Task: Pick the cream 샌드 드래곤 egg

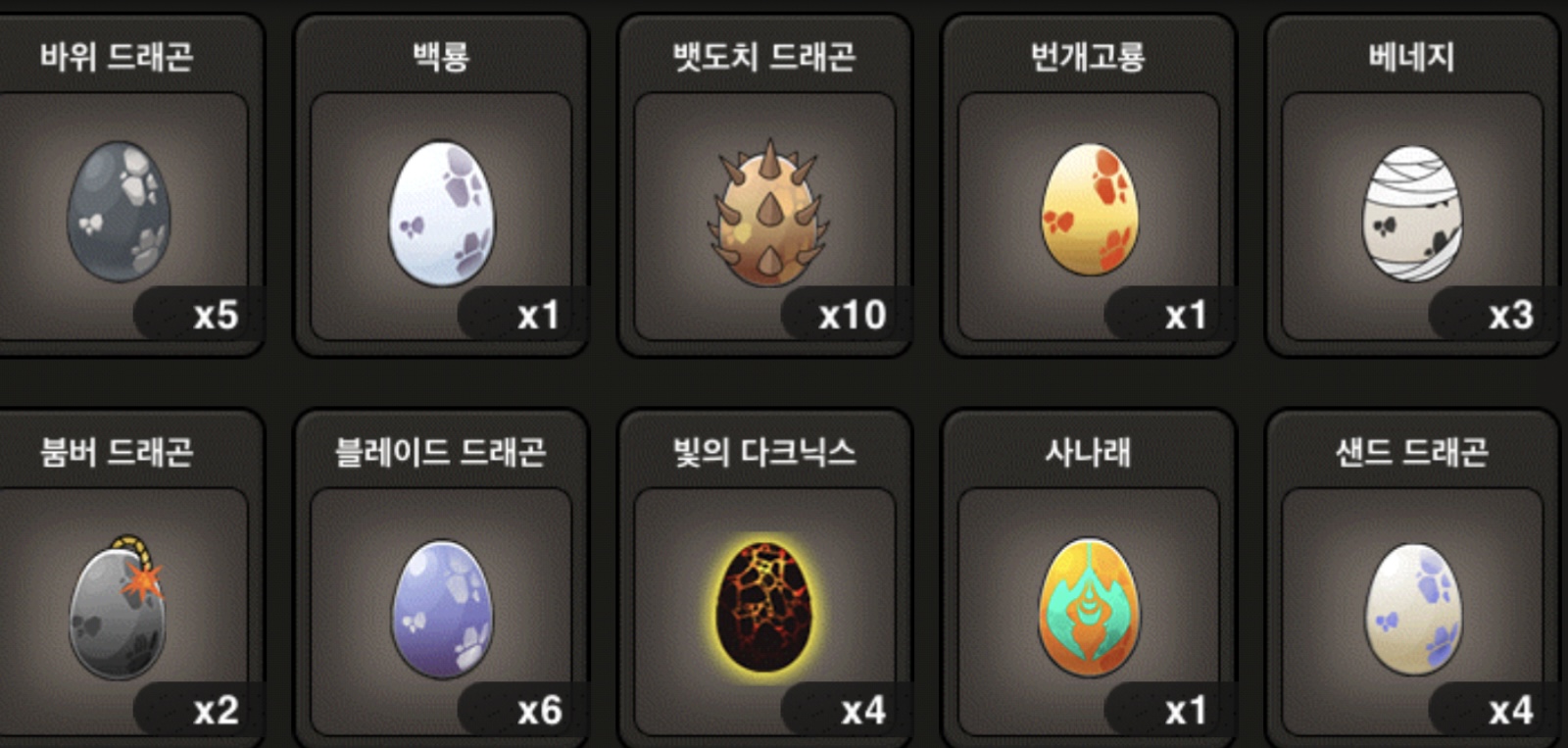Action: point(1413,609)
